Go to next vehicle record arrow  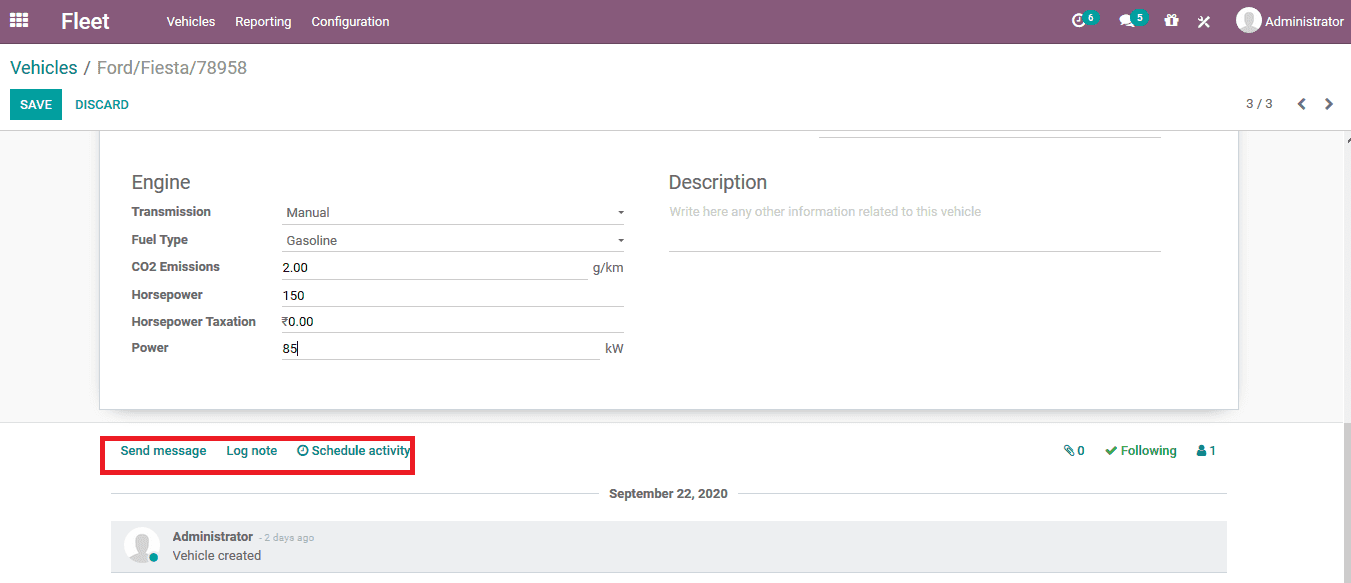click(1329, 104)
